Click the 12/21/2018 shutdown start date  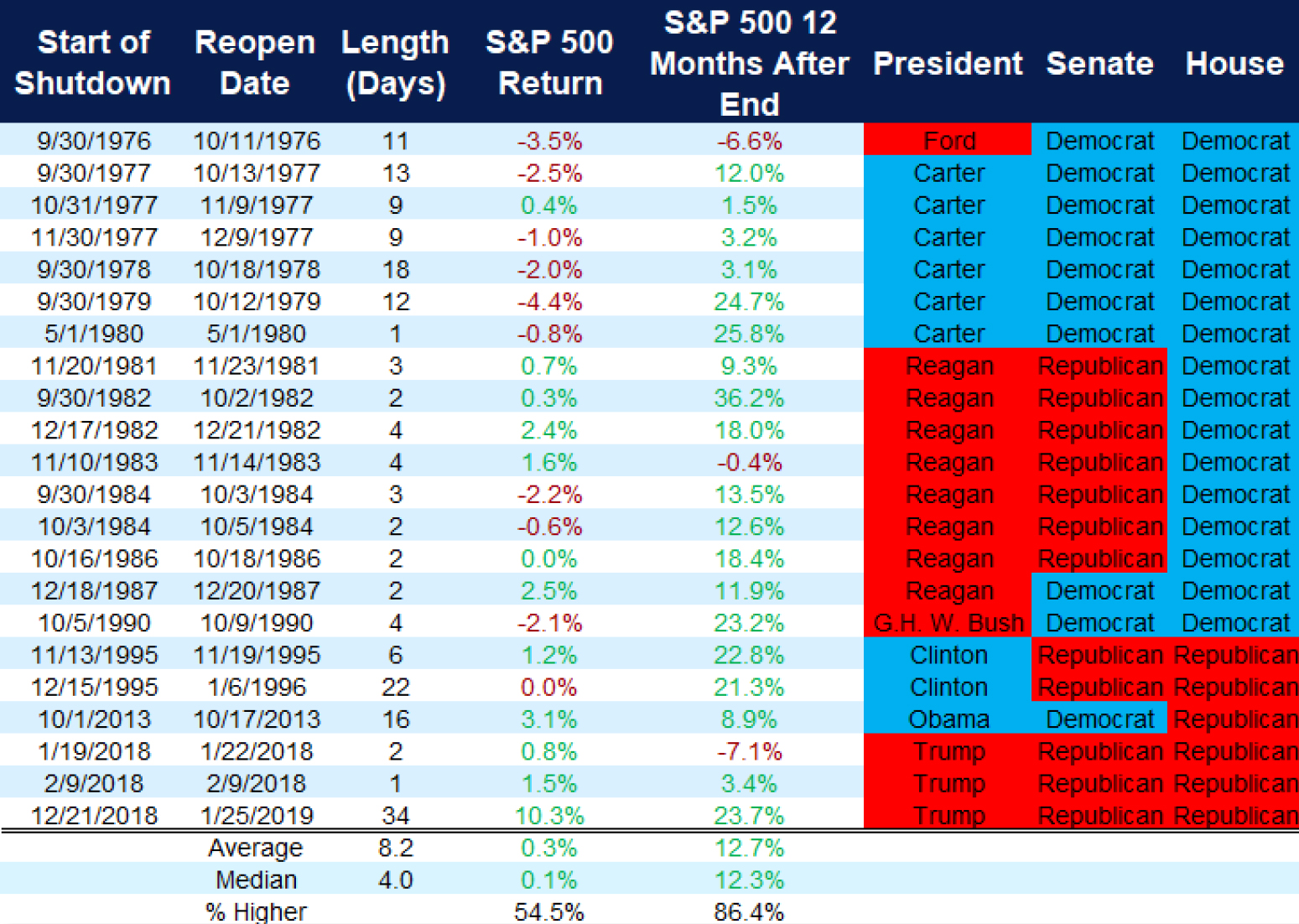pos(94,815)
